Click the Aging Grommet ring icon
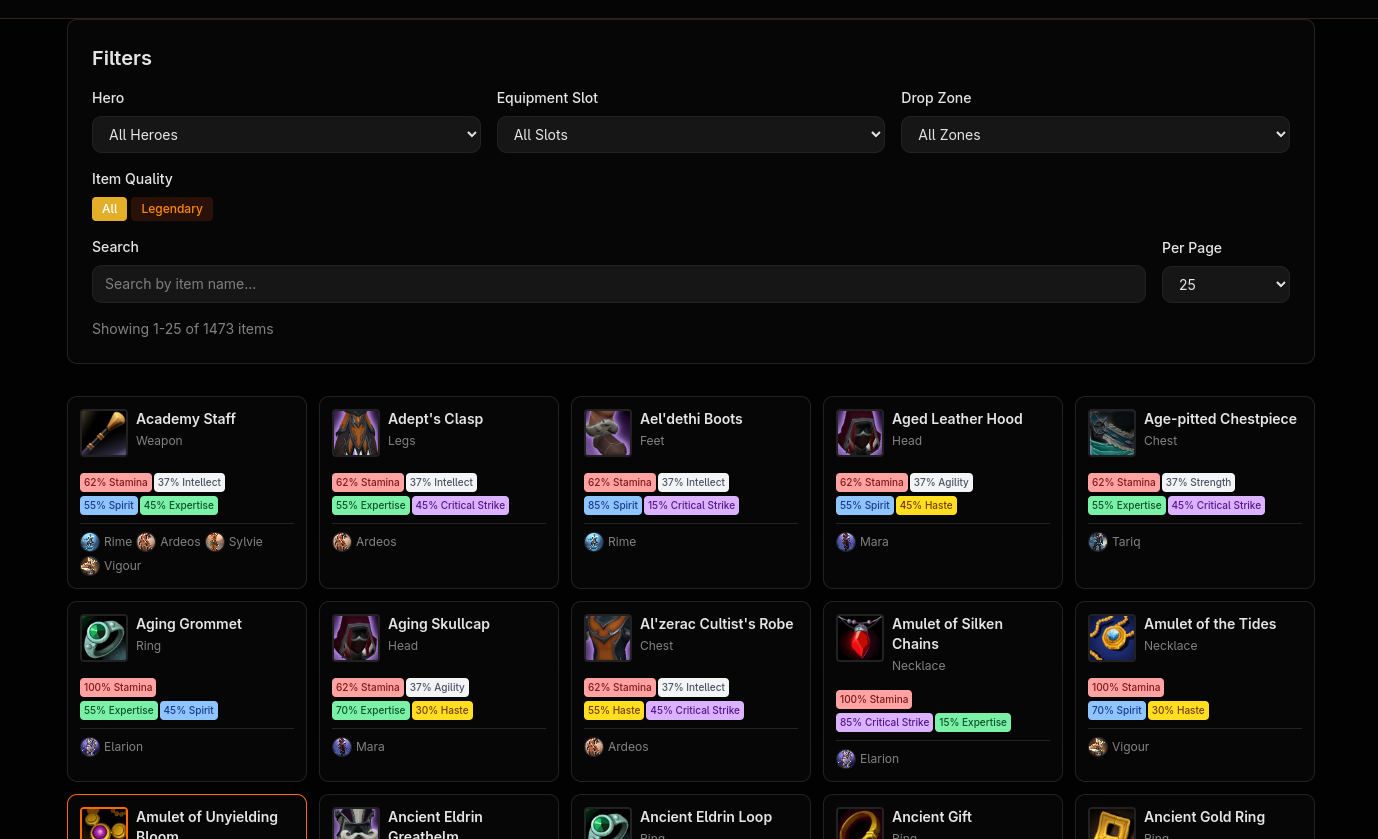This screenshot has width=1378, height=839. (x=104, y=637)
